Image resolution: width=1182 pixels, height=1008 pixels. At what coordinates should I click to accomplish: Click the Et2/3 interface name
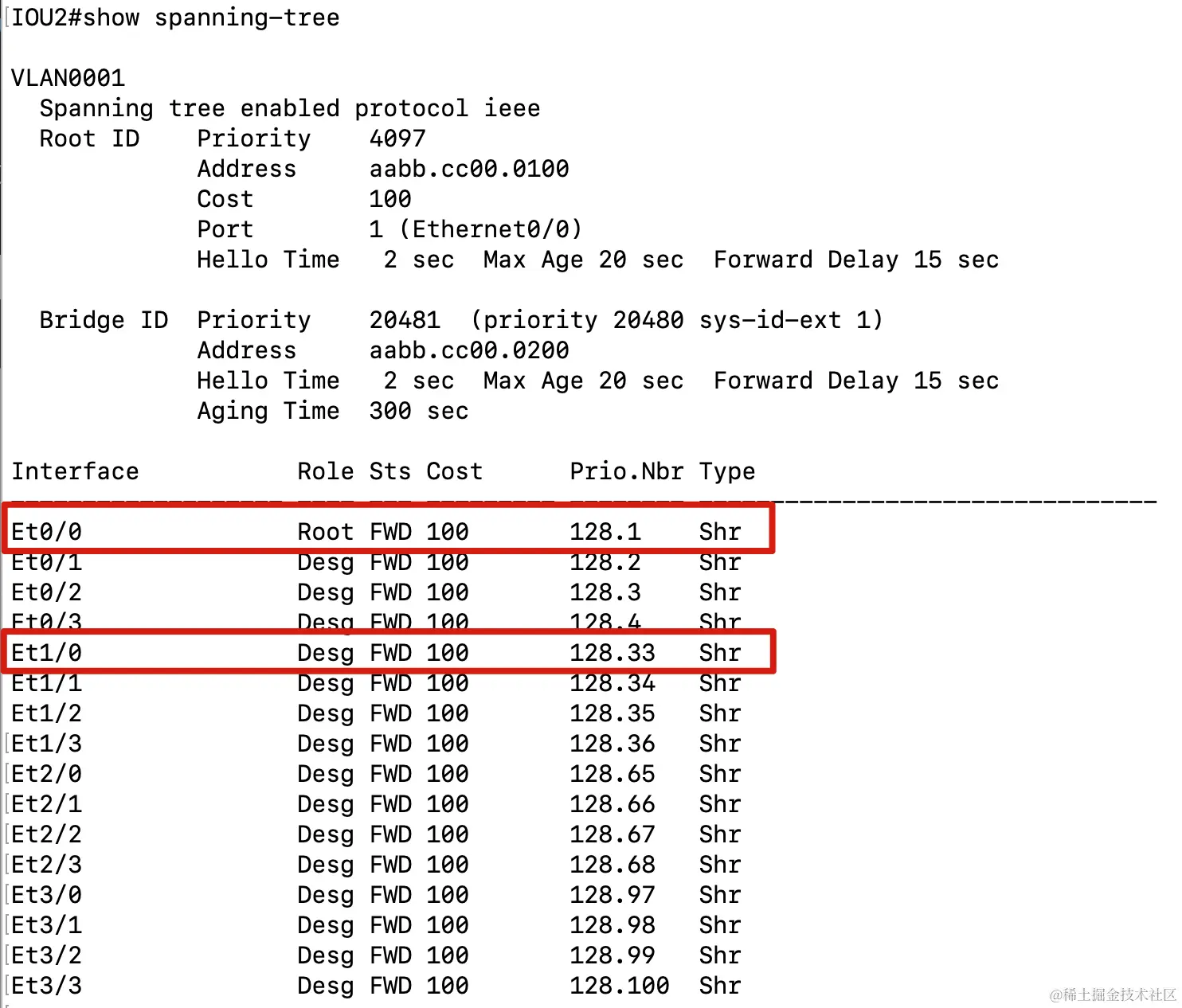click(x=46, y=865)
